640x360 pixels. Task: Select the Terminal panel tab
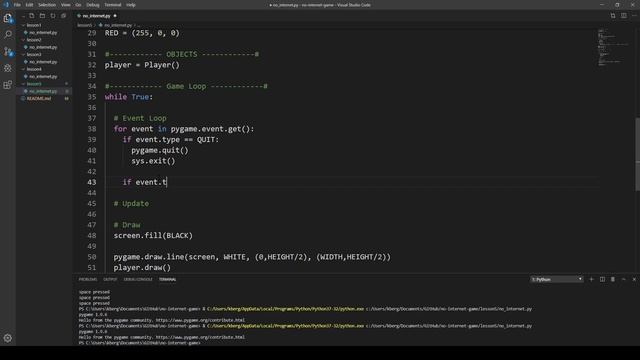[168, 280]
